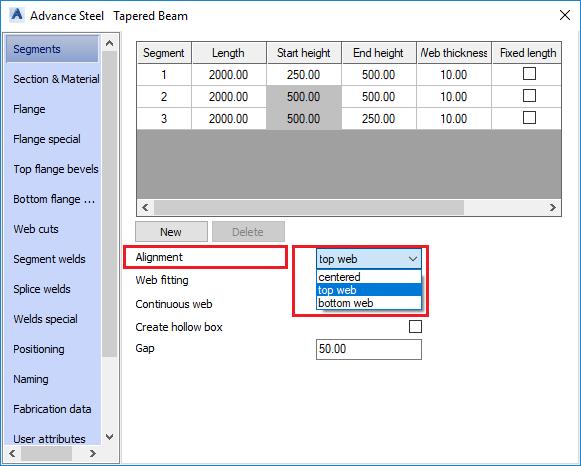The image size is (581, 466).
Task: Open the Bottom flange tab
Action: pos(54,199)
